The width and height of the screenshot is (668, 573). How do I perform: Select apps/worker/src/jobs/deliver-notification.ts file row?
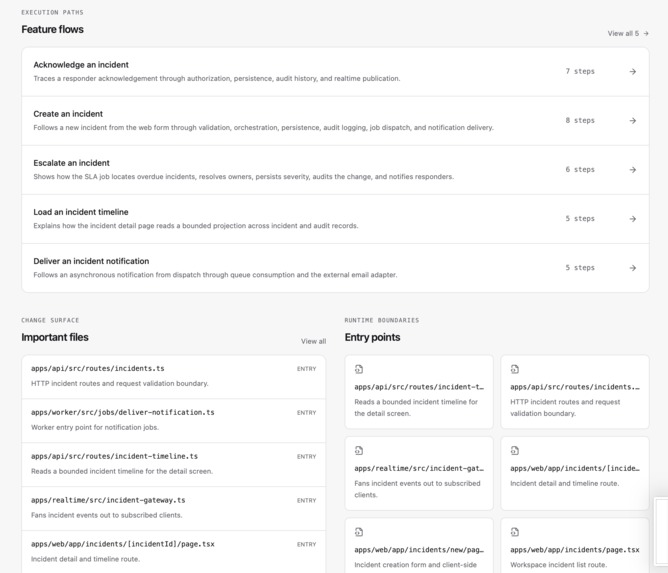pyautogui.click(x=173, y=420)
